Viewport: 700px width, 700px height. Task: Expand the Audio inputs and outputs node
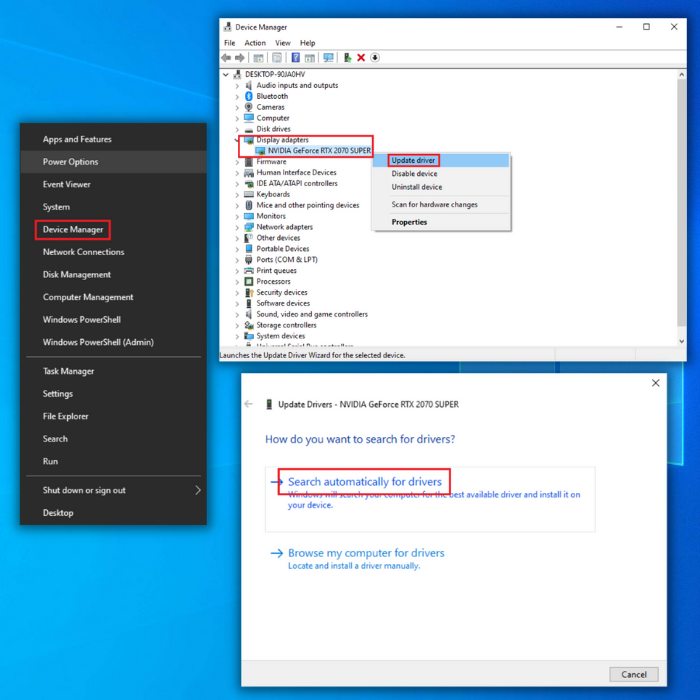click(x=237, y=85)
